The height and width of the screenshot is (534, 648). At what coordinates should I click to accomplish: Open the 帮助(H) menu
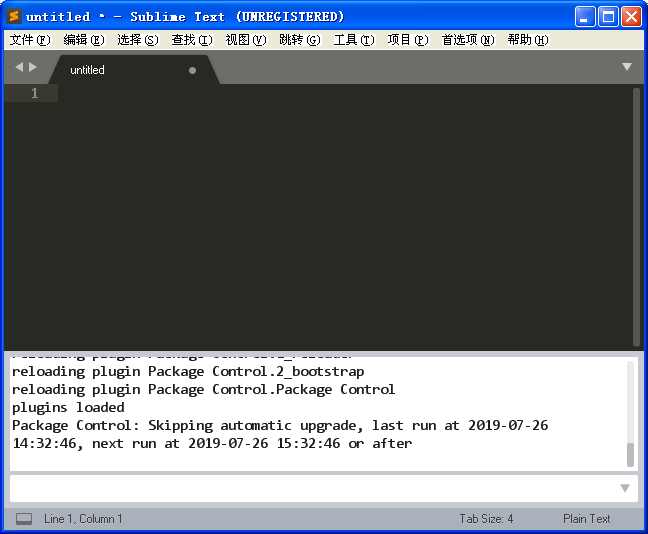pos(528,40)
